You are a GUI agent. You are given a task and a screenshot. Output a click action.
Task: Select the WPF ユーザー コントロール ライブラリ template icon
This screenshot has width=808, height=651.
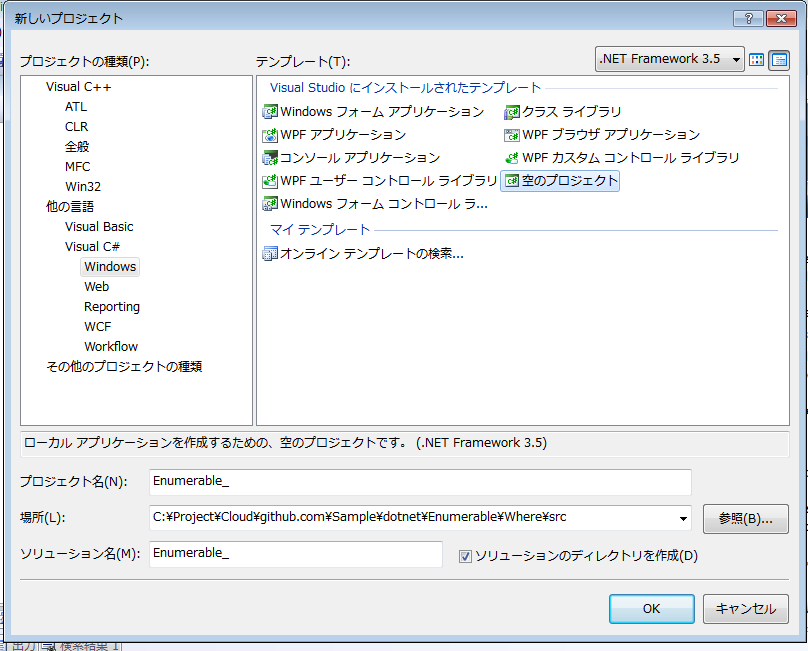coord(270,181)
